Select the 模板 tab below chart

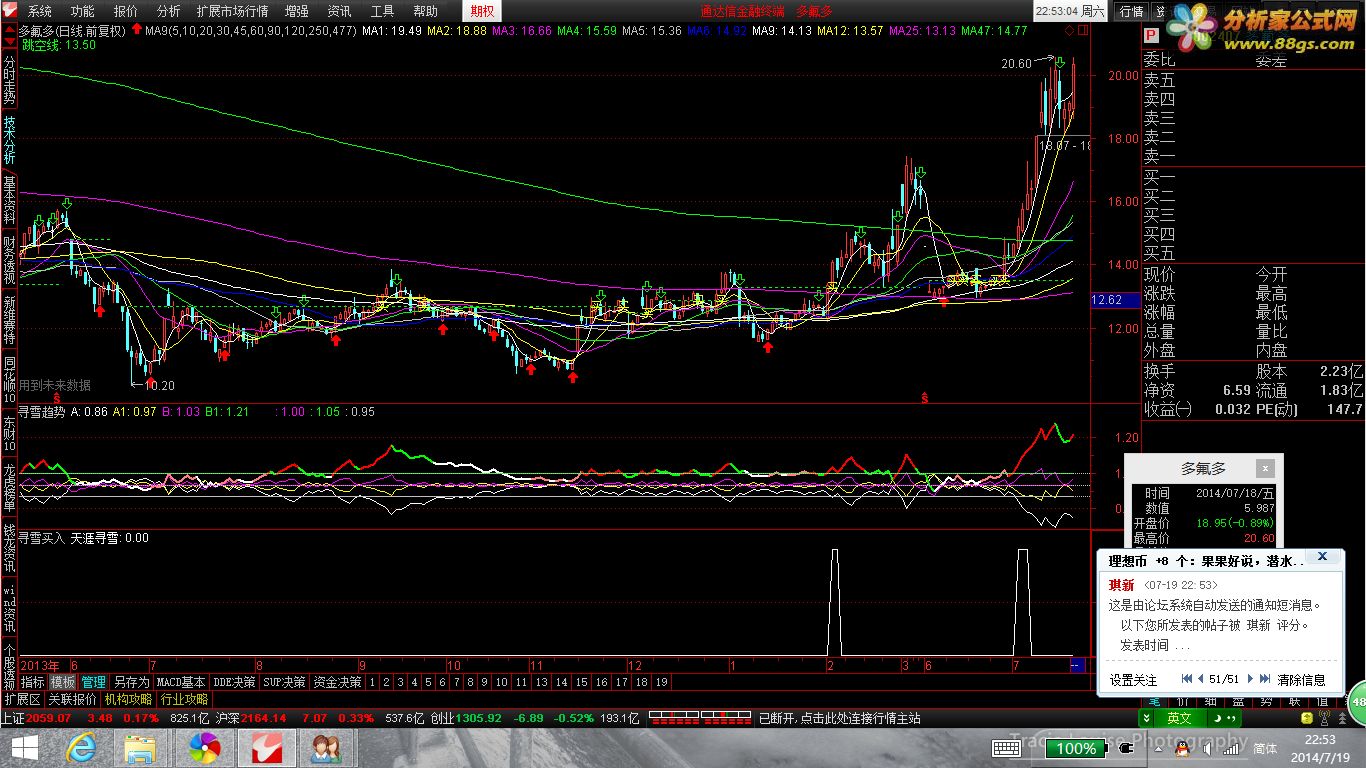(63, 682)
